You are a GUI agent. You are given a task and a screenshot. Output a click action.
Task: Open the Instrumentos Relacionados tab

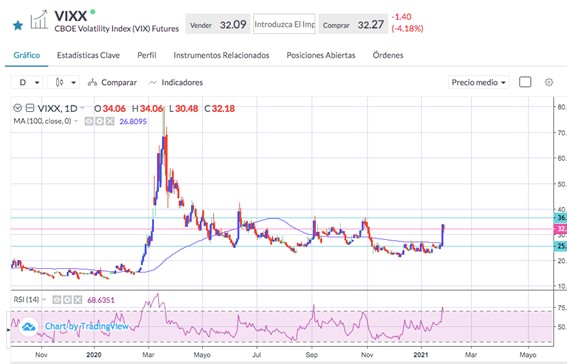pos(221,55)
